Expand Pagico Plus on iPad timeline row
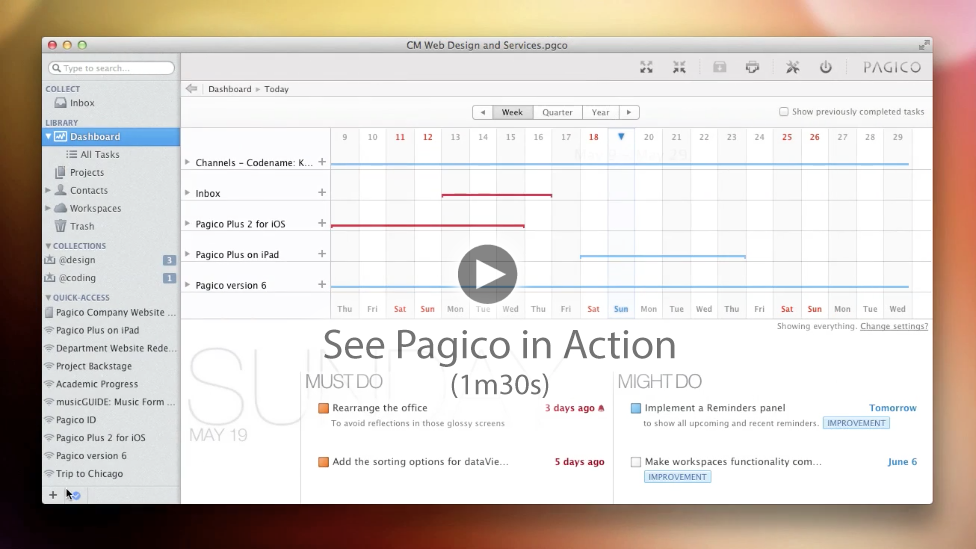Image resolution: width=976 pixels, height=549 pixels. [187, 253]
